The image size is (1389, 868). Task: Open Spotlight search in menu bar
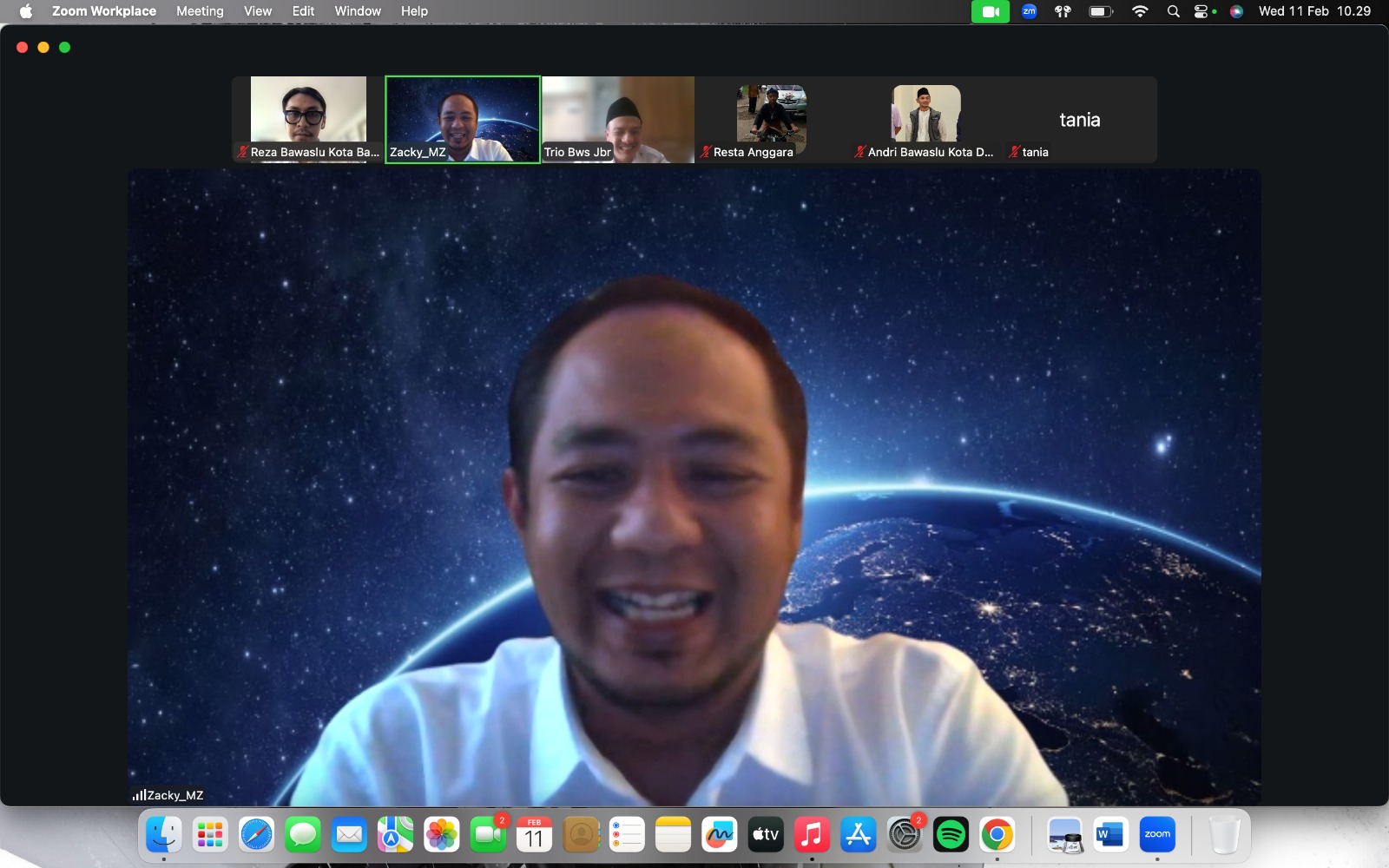tap(1174, 11)
